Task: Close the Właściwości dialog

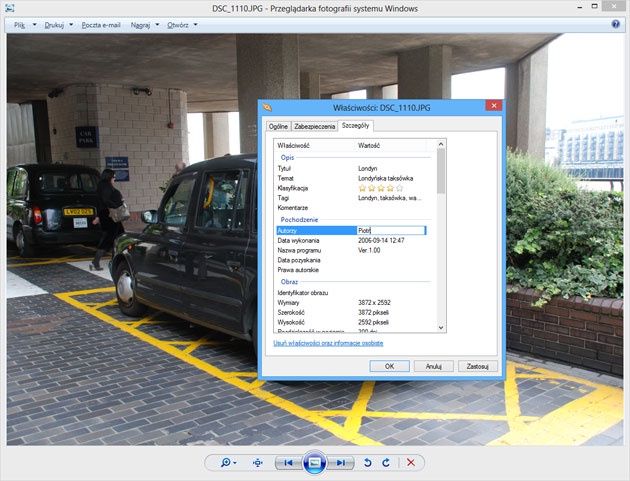Action: pos(494,106)
